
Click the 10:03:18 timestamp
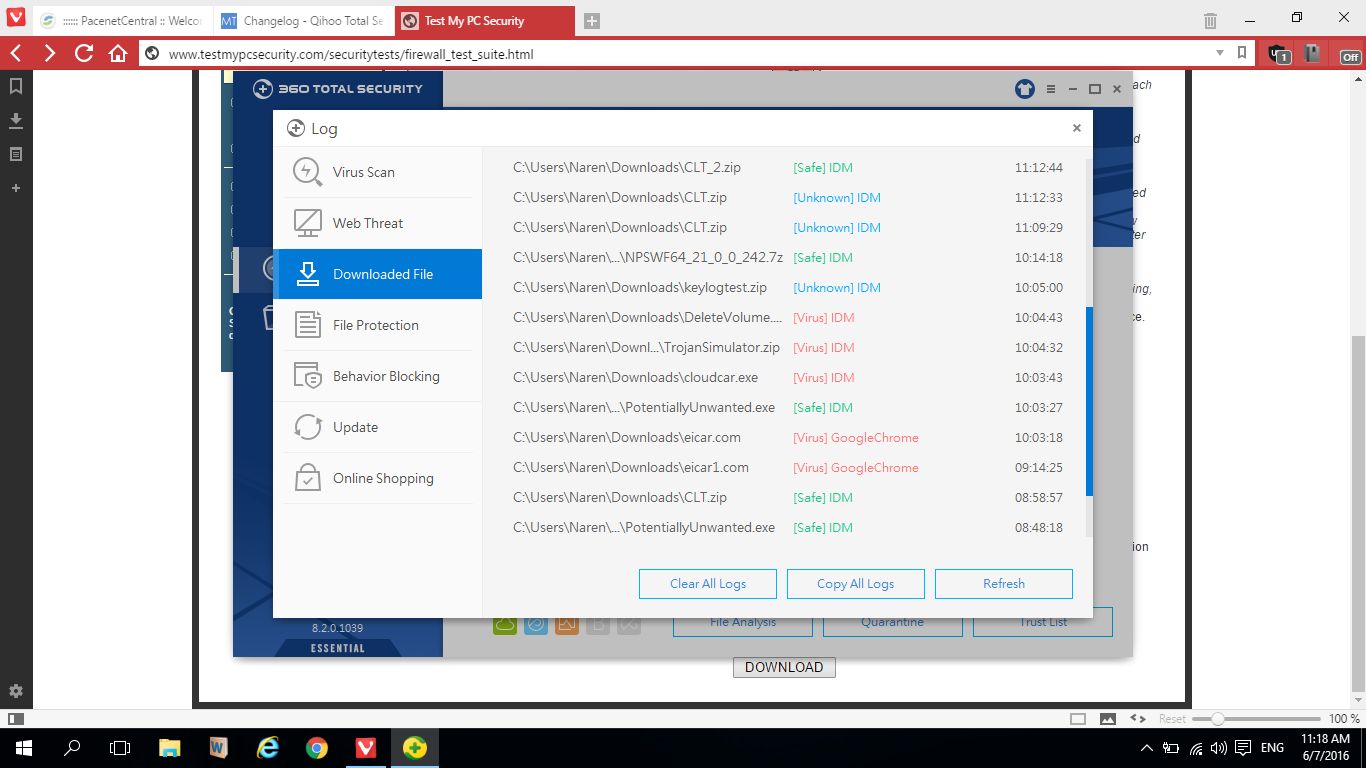[x=1038, y=438]
